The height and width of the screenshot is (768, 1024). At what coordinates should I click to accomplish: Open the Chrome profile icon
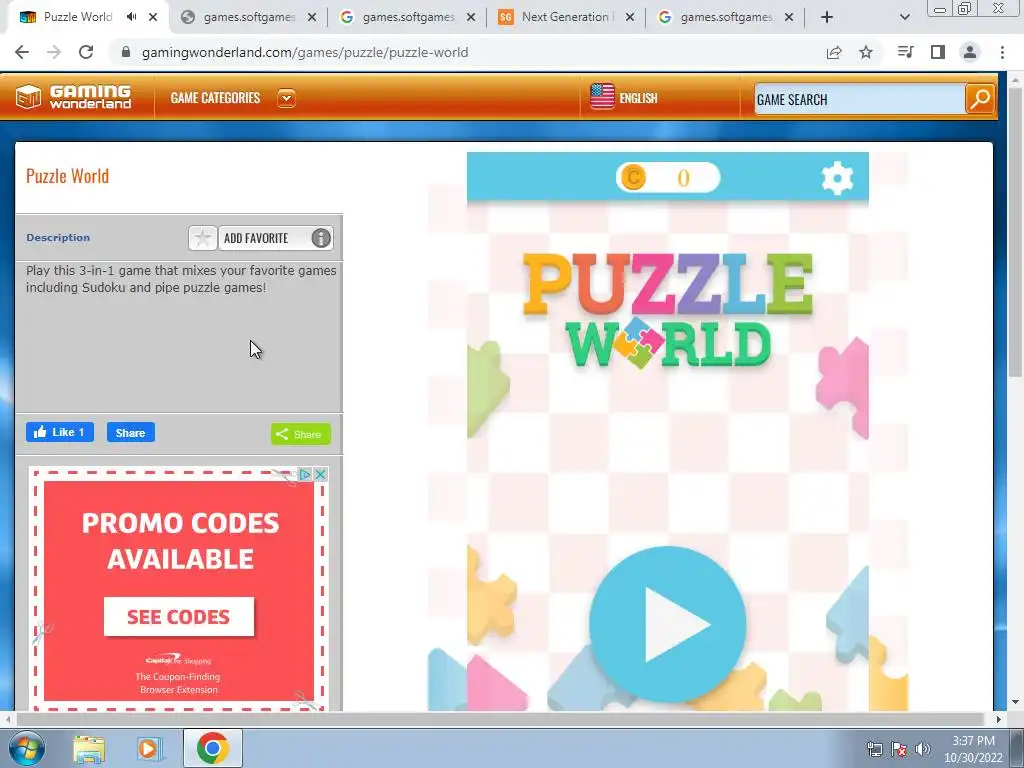click(970, 52)
